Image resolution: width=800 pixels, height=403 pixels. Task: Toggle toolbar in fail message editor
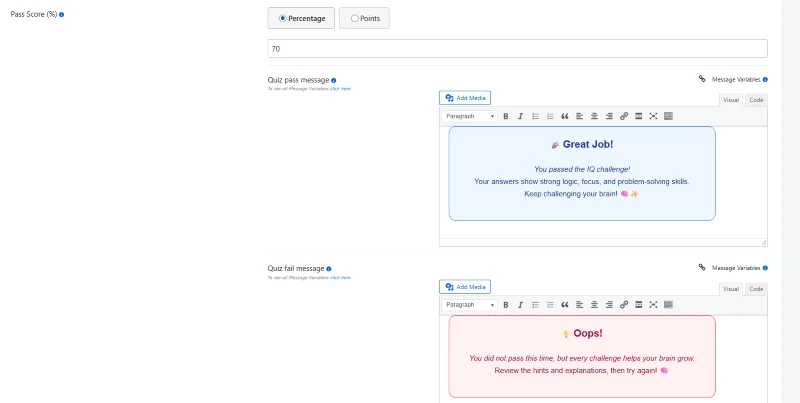(x=668, y=305)
